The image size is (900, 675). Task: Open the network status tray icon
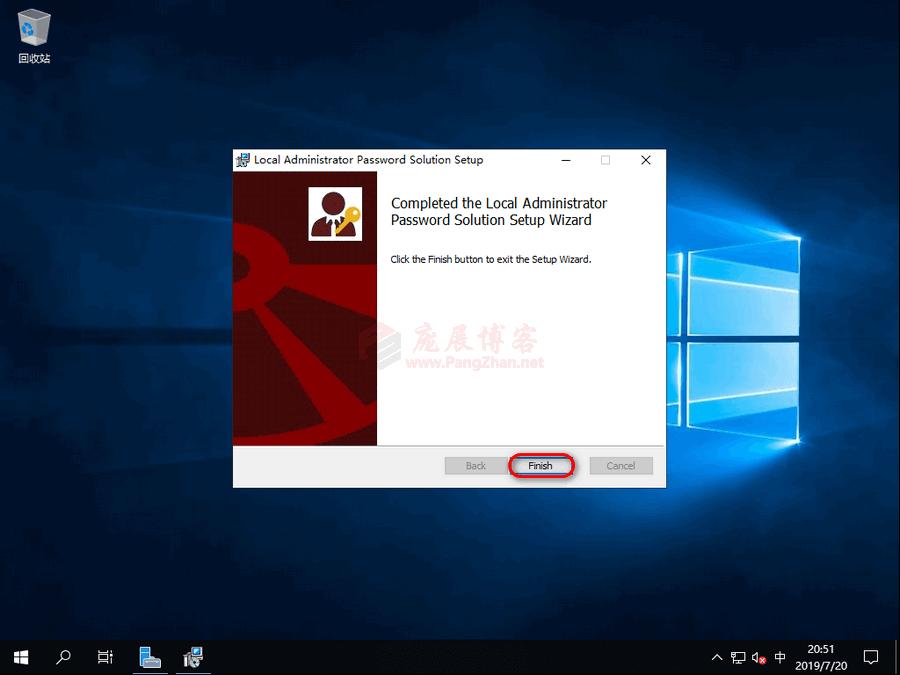(739, 657)
